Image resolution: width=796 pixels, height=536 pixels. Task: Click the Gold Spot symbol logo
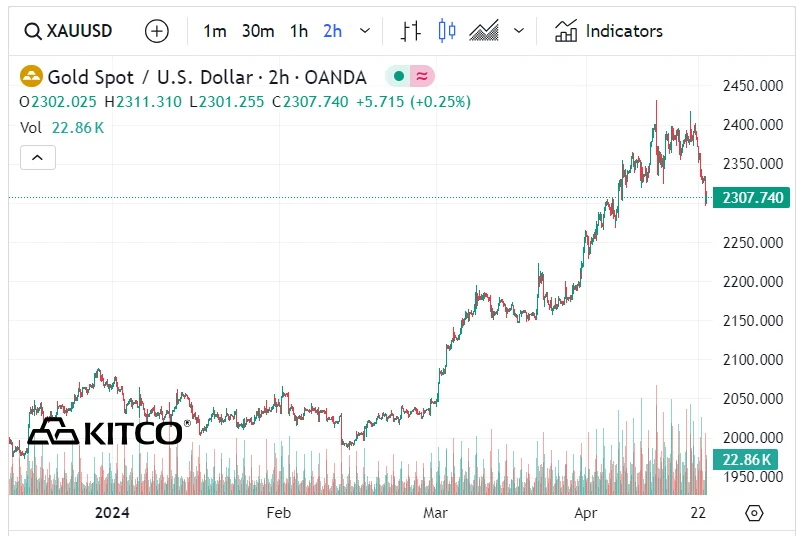point(32,76)
